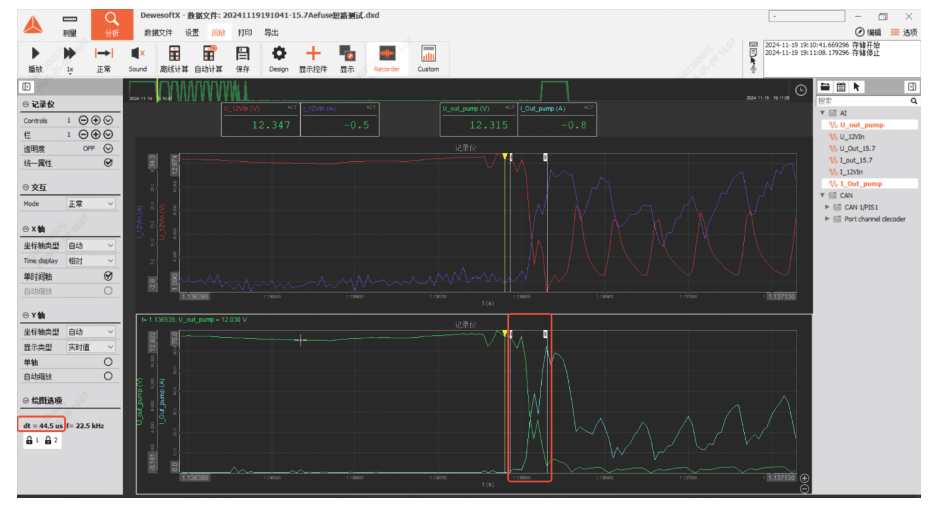Open channel folder icon in right panel
The width and height of the screenshot is (936, 509).
(825, 87)
